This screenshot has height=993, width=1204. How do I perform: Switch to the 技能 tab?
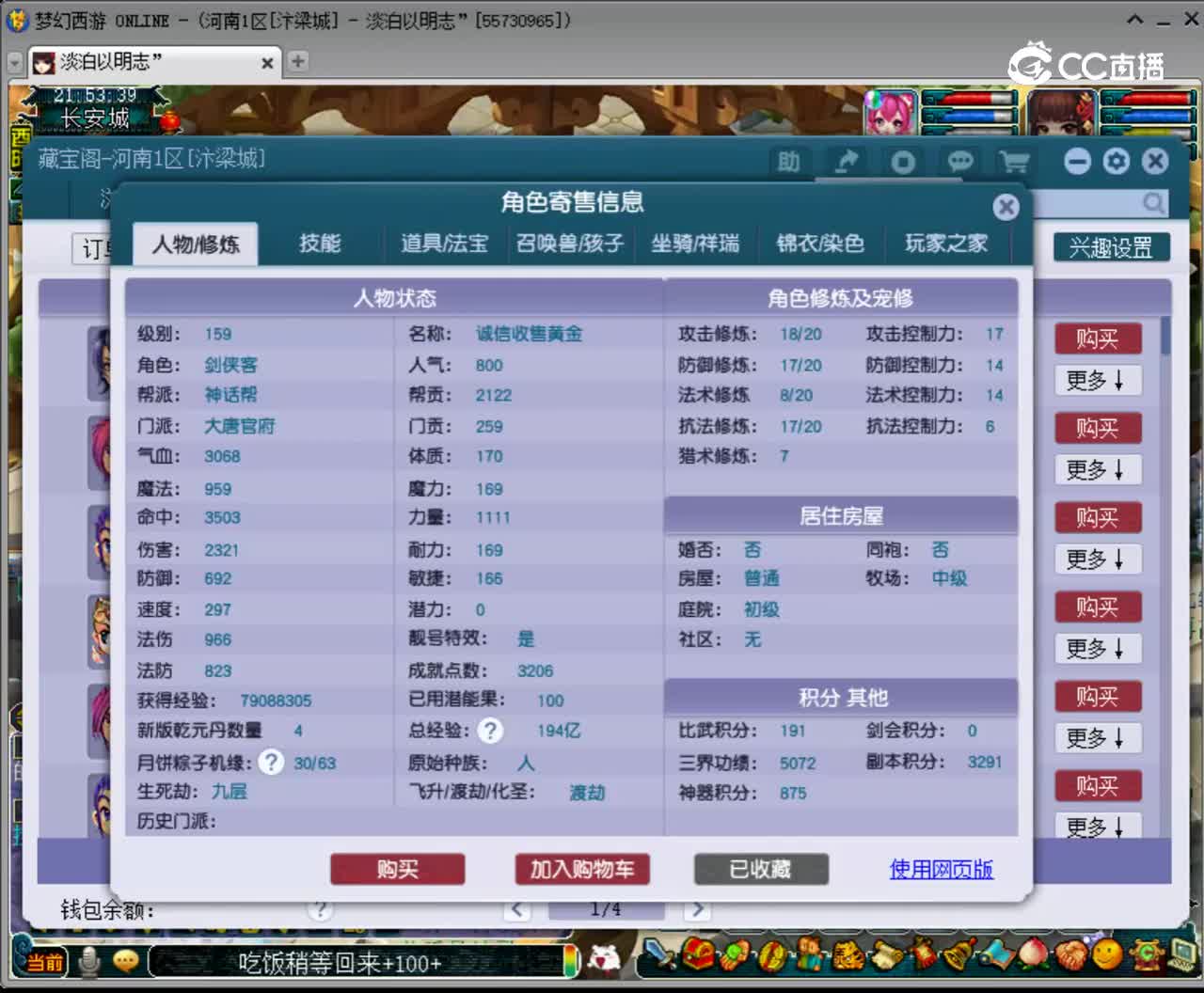coord(320,244)
